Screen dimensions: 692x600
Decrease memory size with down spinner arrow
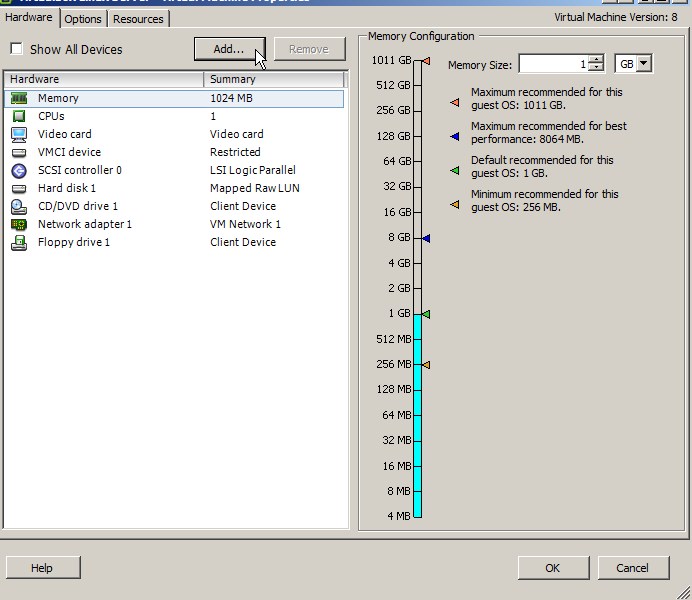pos(596,68)
